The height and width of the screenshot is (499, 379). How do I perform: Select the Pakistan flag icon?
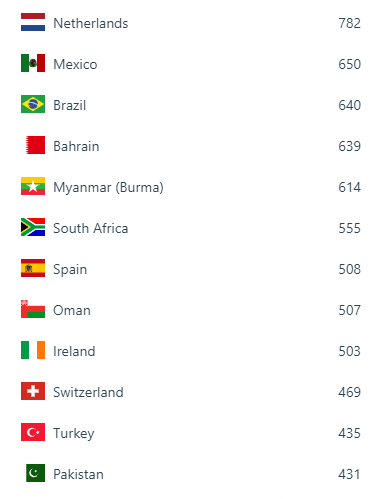tap(35, 473)
